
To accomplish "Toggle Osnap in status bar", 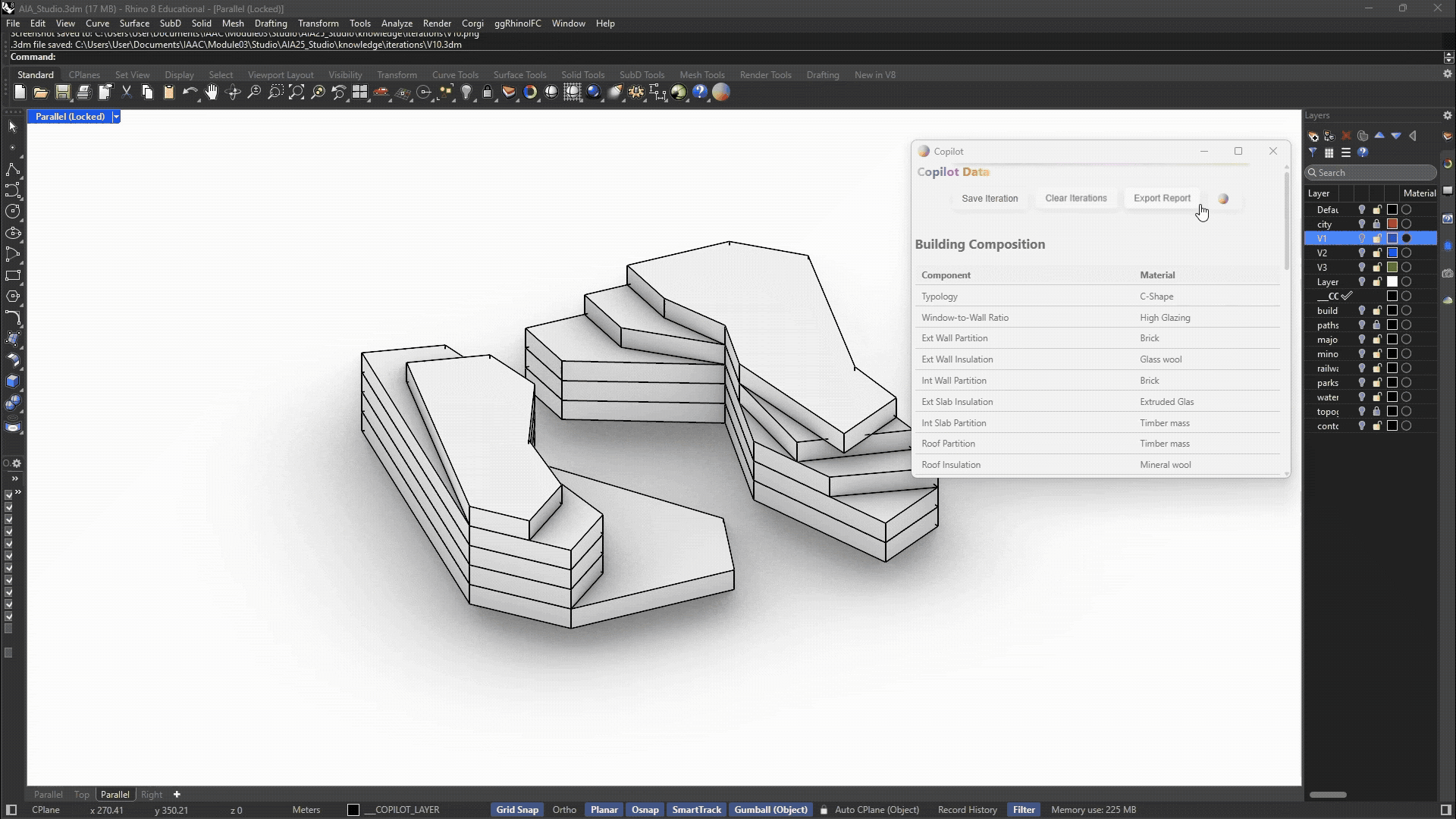I will tap(645, 810).
